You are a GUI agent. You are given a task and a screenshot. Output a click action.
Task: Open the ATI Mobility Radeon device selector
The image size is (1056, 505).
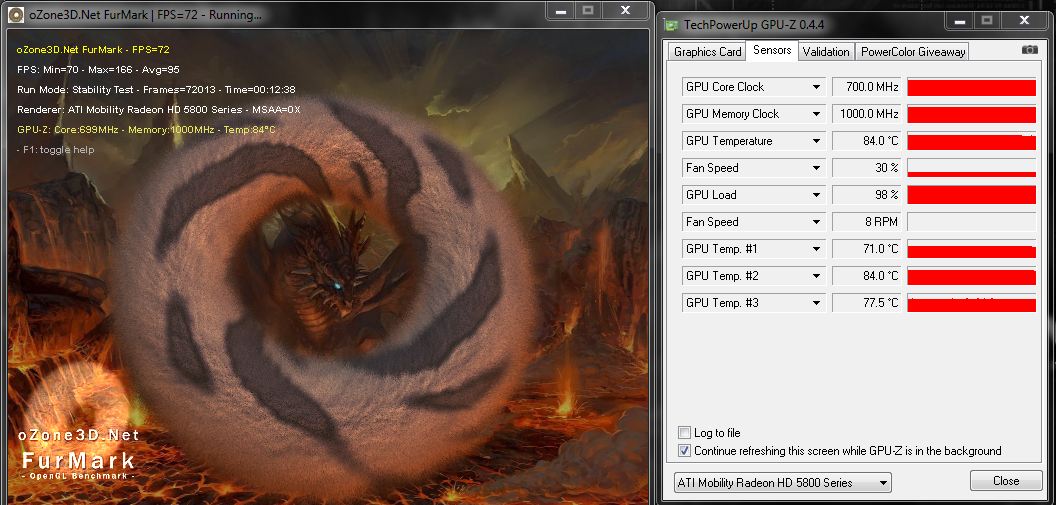(x=782, y=483)
